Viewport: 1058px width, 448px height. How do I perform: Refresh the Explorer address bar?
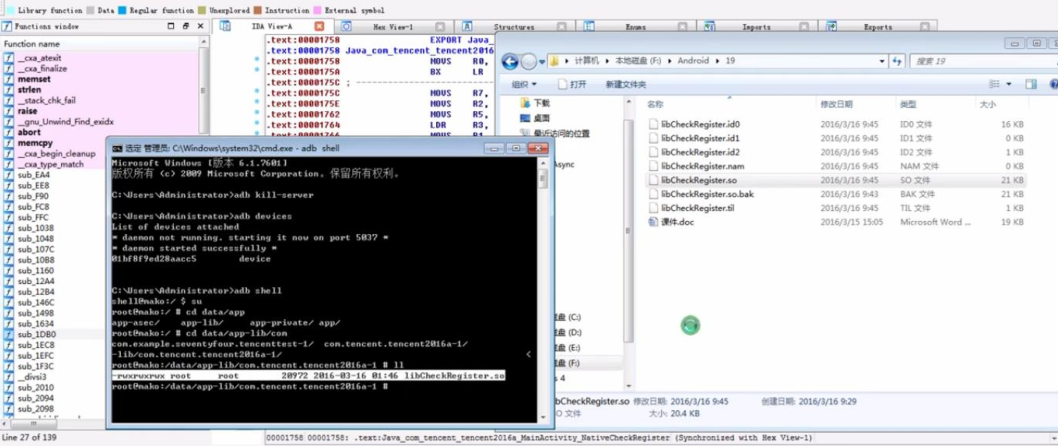point(897,61)
